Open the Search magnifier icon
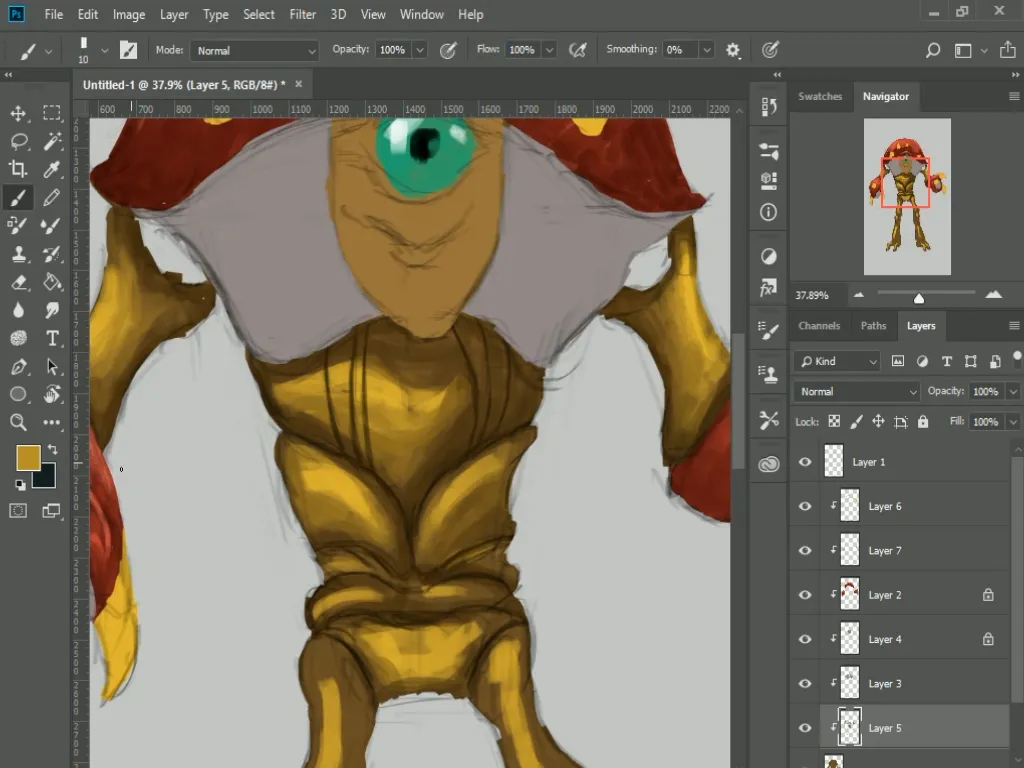Image resolution: width=1024 pixels, height=768 pixels. (x=933, y=50)
